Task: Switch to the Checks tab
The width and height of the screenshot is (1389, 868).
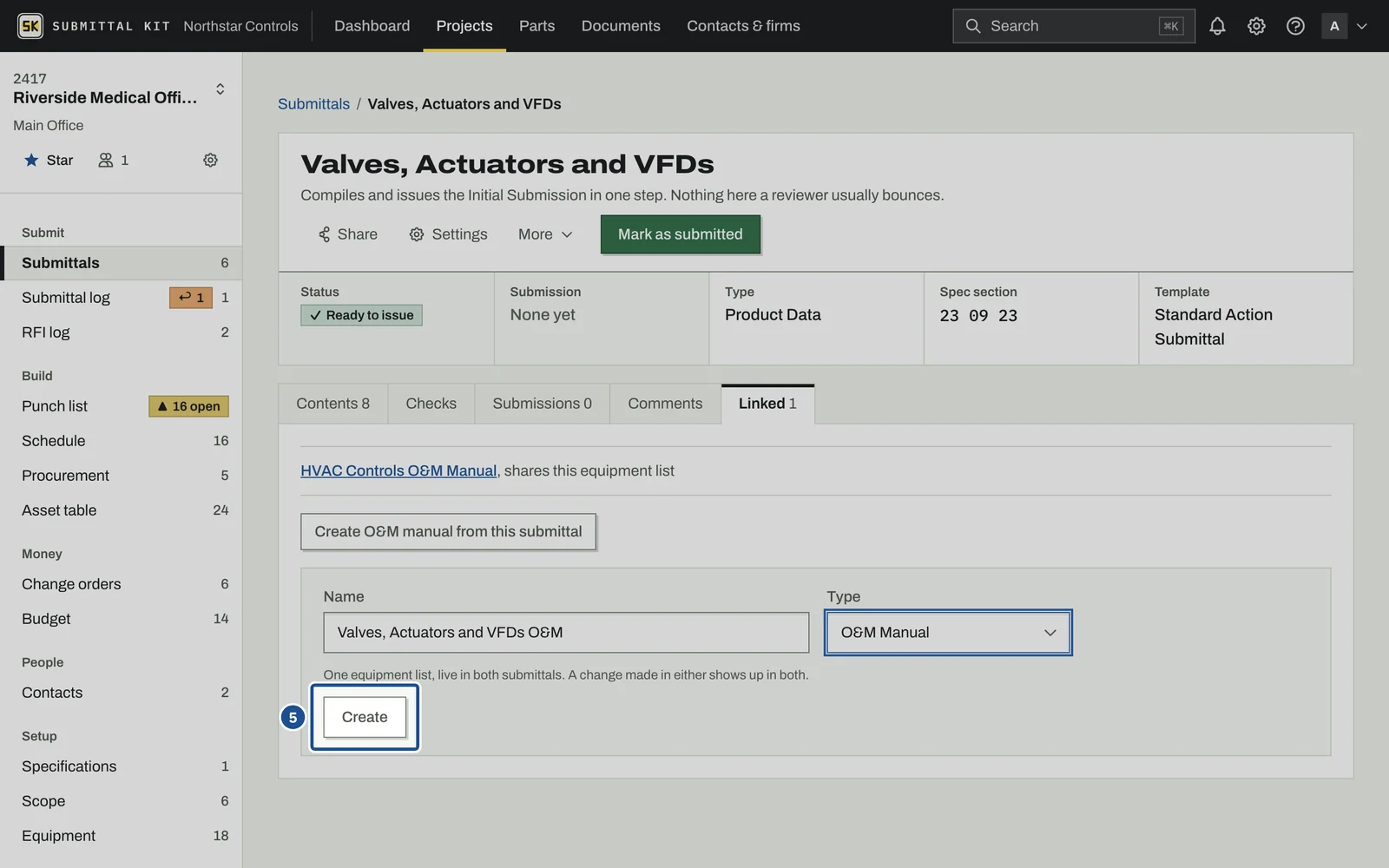Action: click(x=431, y=404)
